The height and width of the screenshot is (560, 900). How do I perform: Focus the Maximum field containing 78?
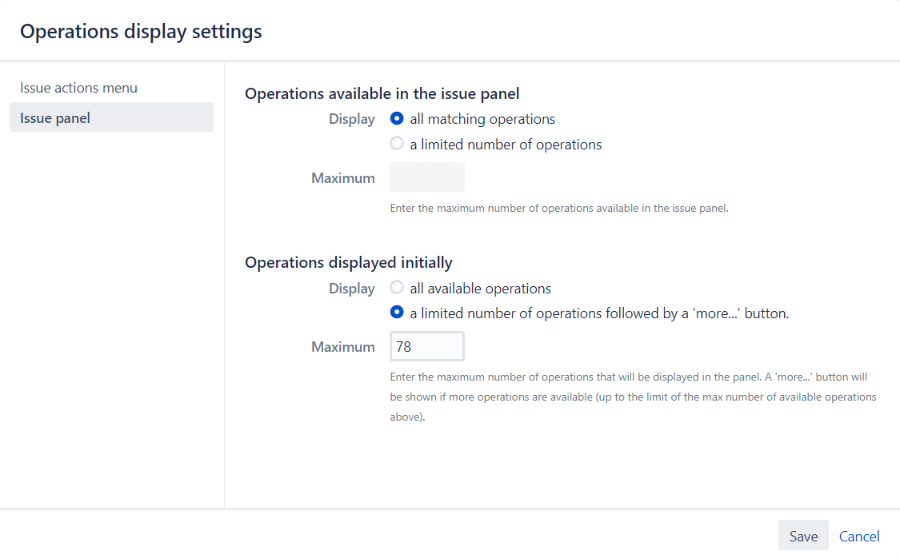point(427,347)
